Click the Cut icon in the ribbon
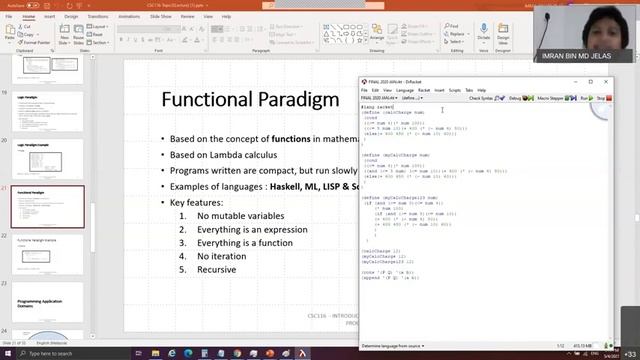The width and height of the screenshot is (640, 360). point(24,27)
